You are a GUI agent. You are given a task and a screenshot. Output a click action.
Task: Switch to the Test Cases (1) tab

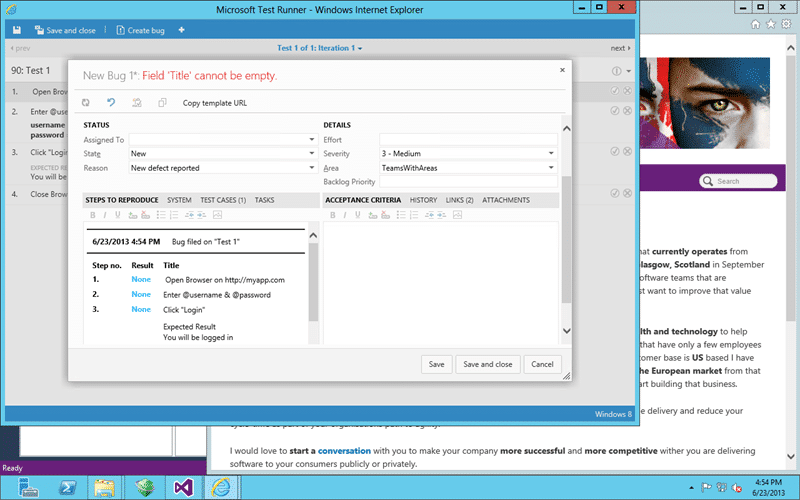223,200
